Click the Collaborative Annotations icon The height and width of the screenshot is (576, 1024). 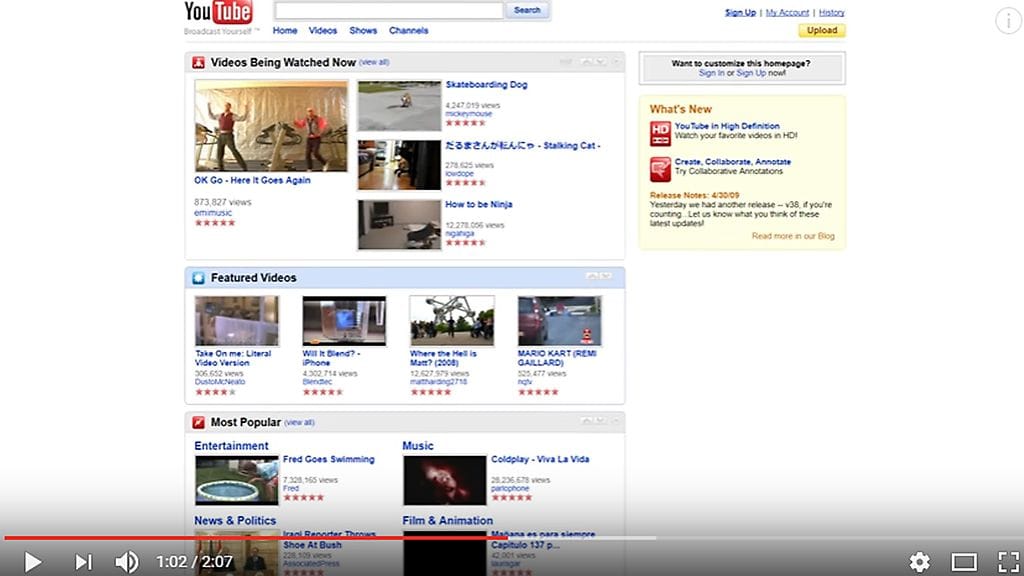click(x=660, y=168)
